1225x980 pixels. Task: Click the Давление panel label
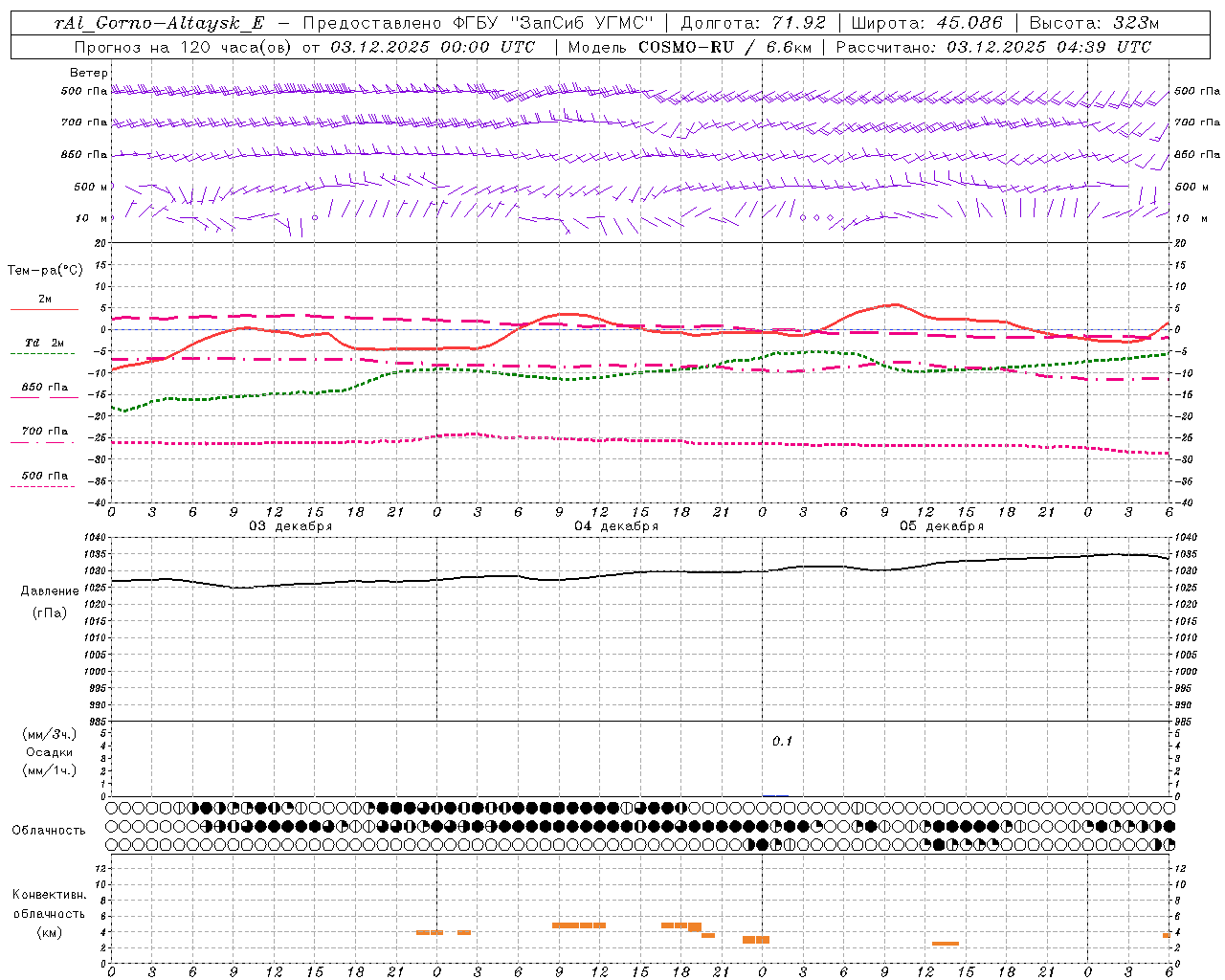click(50, 591)
